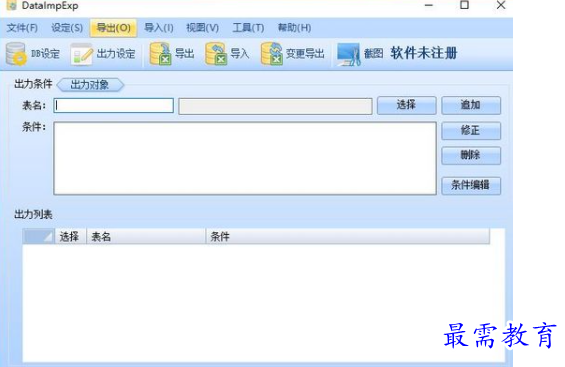This screenshot has width=565, height=367.
Task: Open the 工具(T) menu
Action: [248, 28]
